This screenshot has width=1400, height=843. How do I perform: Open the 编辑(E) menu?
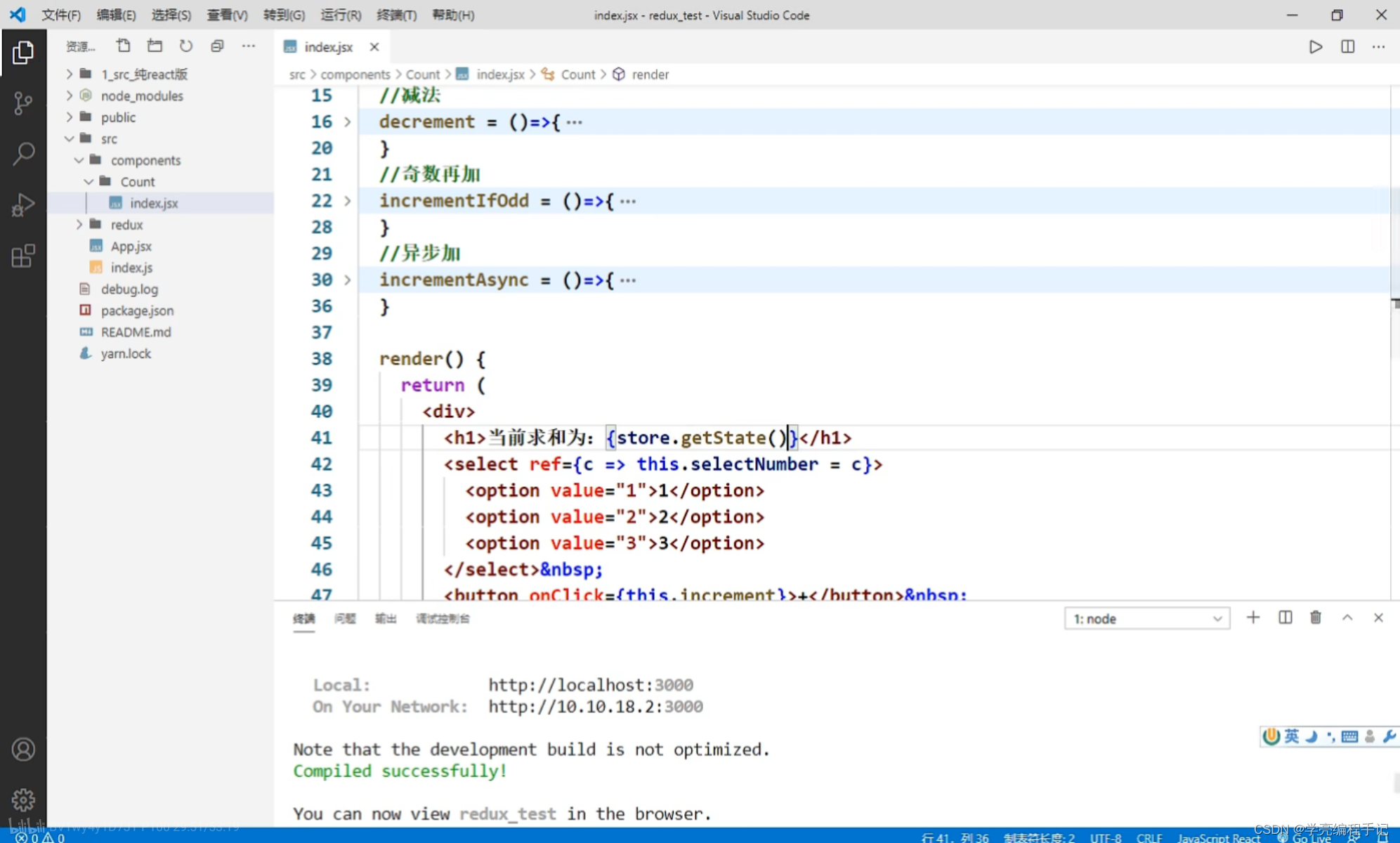click(116, 15)
